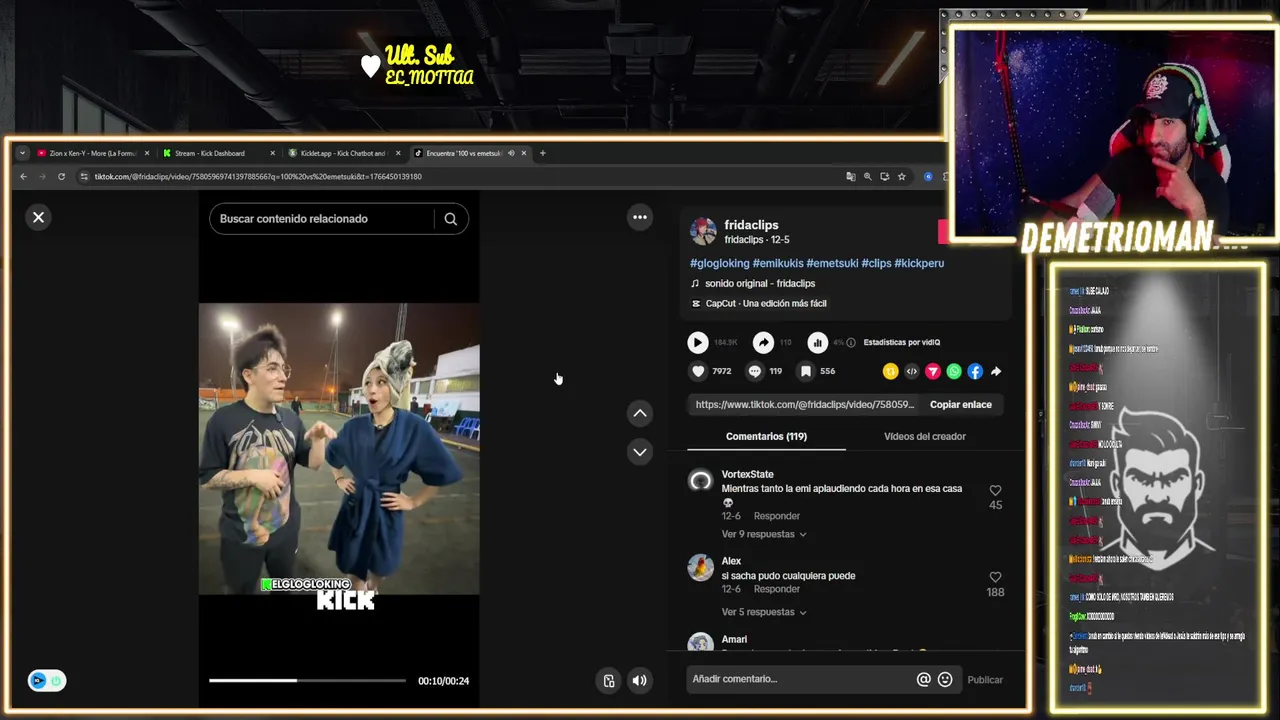Switch to 'Comentarios (119)' tab
This screenshot has width=1280, height=720.
tap(766, 437)
